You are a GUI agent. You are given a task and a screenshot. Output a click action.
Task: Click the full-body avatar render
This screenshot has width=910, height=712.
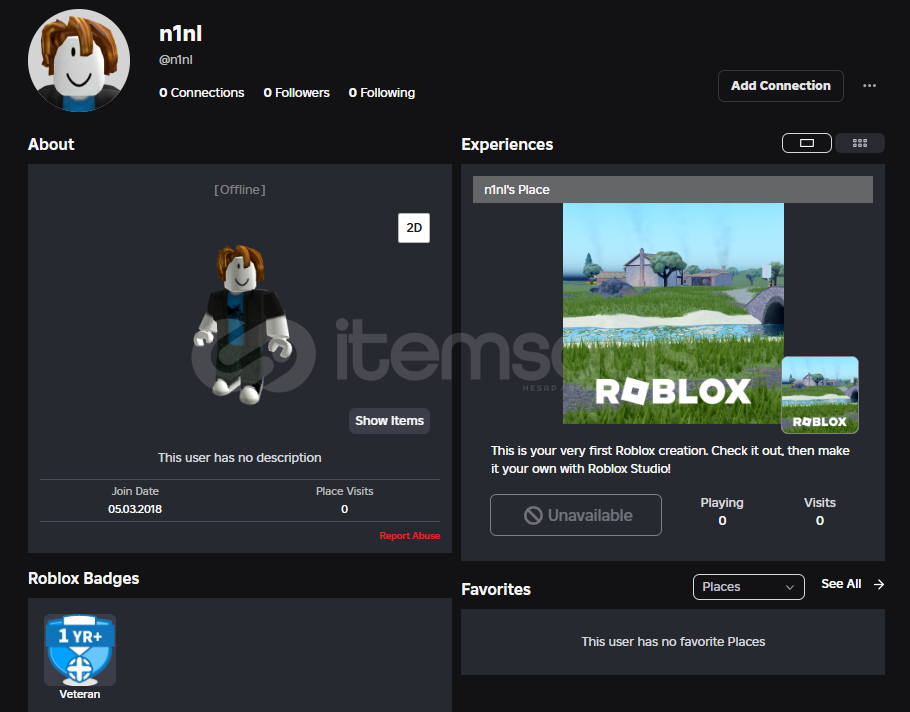coord(243,324)
